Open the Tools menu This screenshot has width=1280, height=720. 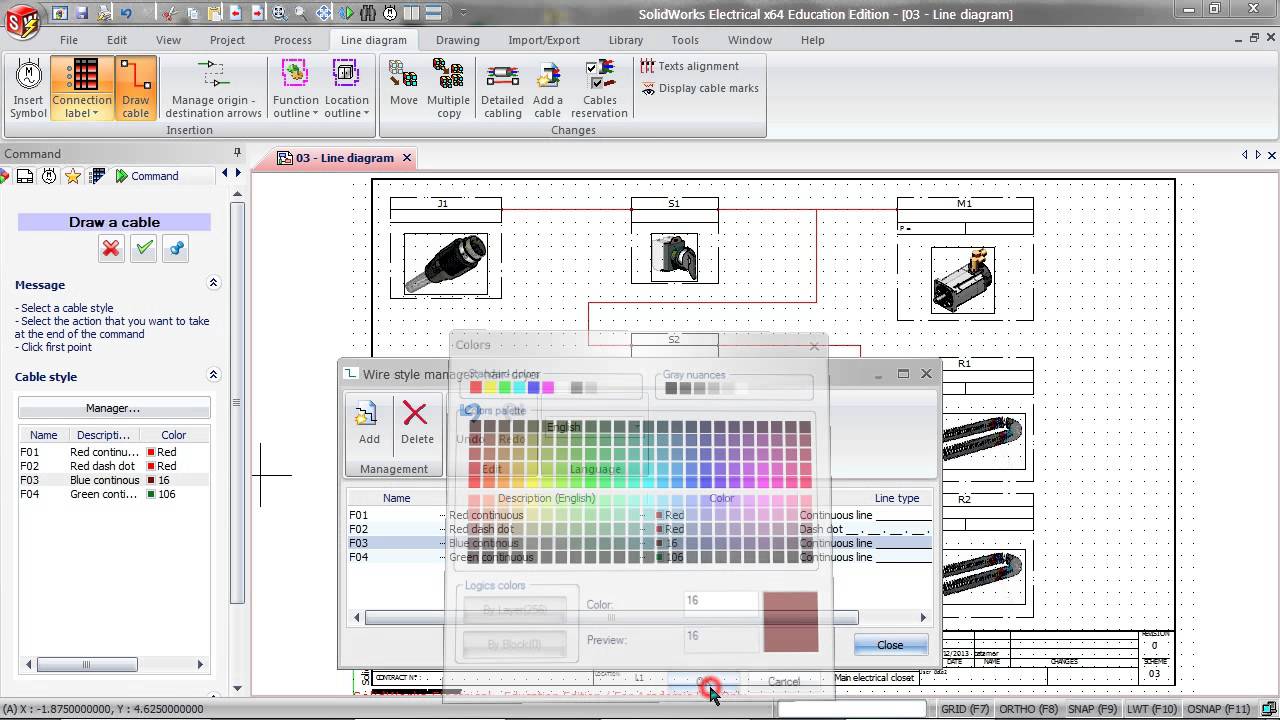[685, 40]
